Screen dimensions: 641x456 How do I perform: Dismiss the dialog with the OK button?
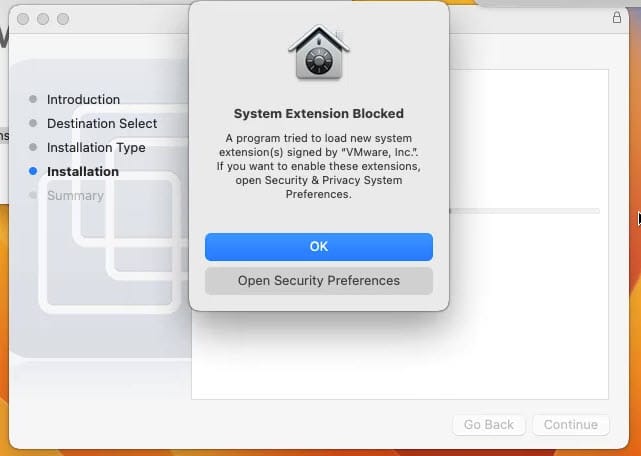[319, 247]
